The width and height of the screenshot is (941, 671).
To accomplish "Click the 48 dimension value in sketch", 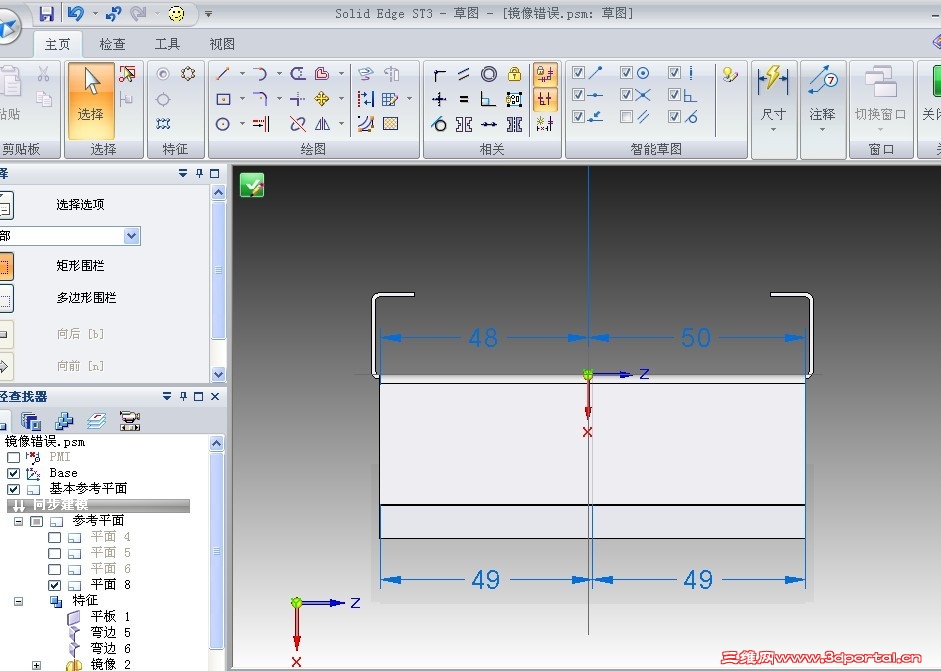I will 483,338.
